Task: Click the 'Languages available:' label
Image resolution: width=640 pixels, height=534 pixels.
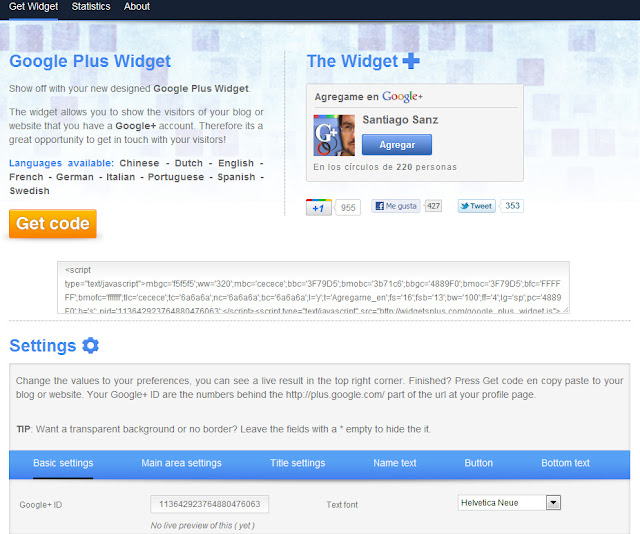Action: 61,163
